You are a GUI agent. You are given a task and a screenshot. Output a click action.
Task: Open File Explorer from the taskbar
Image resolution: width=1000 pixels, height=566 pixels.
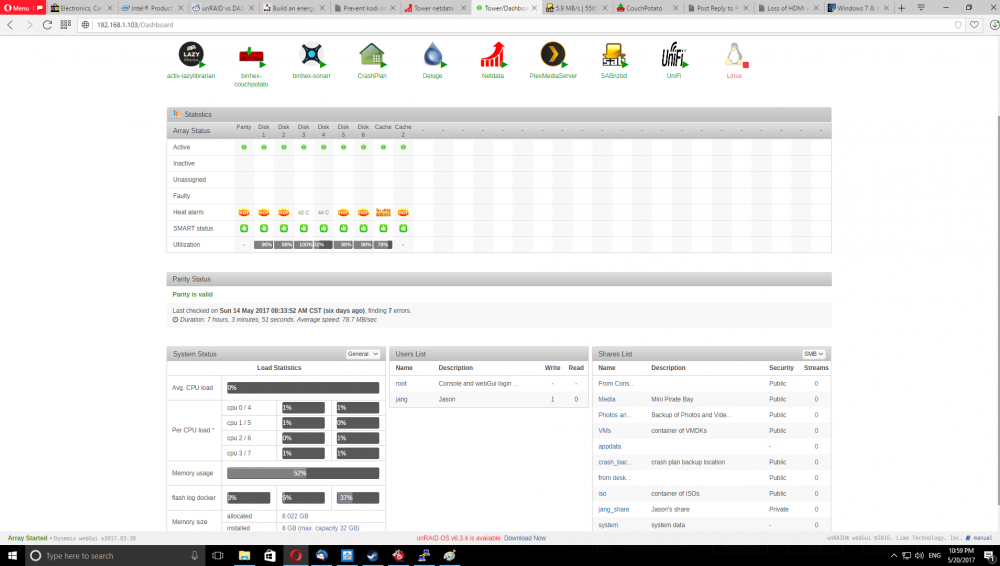tap(244, 556)
